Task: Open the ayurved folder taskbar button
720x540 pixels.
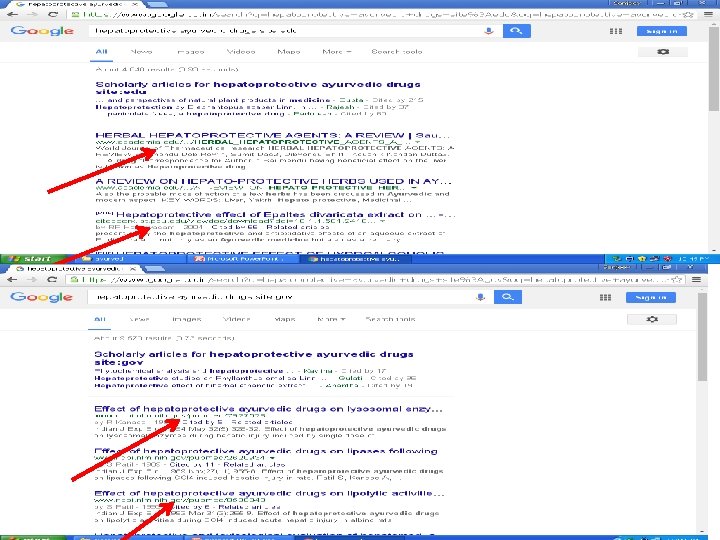Action: point(129,259)
